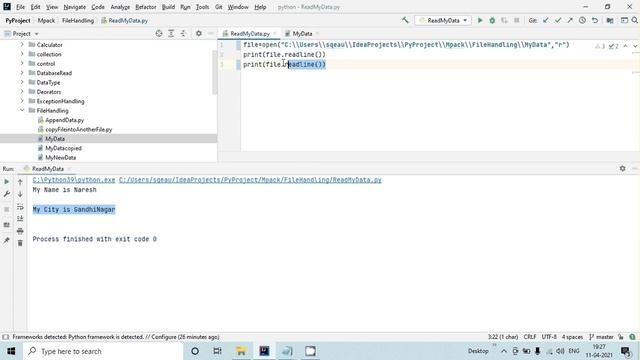Open the ReadMyData.py path link in console
Viewport: 640px width, 360px height.
pos(250,180)
